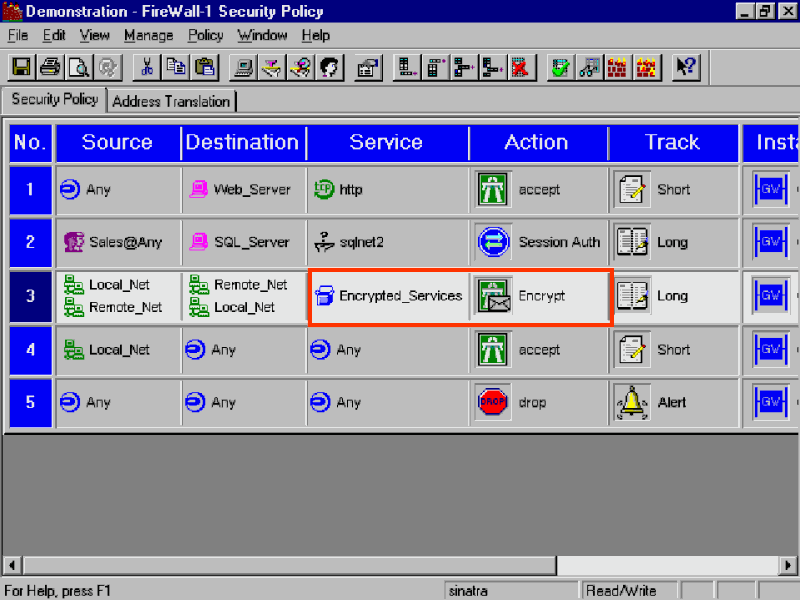The height and width of the screenshot is (600, 800).
Task: Select the Security Policy tab
Action: [x=54, y=100]
